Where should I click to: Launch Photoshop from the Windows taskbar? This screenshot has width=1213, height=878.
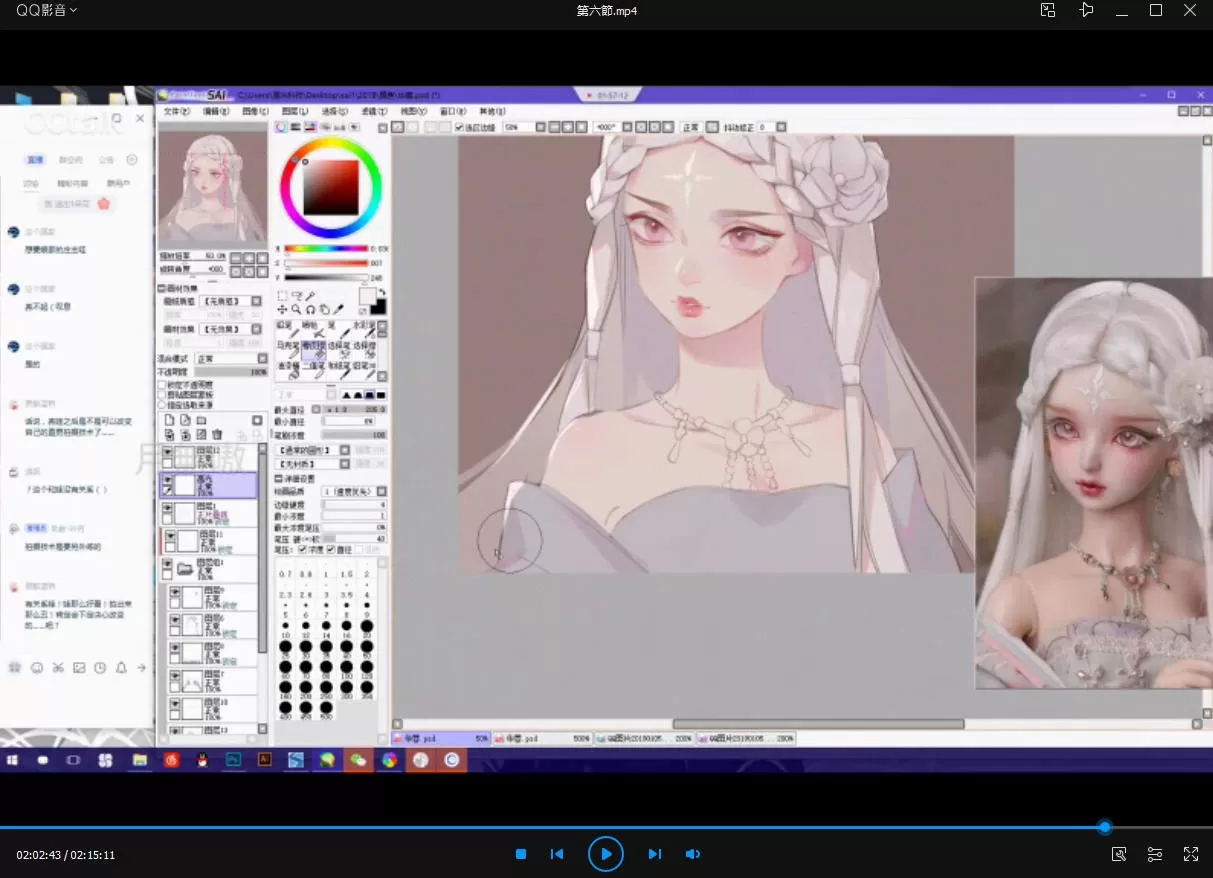pos(232,760)
